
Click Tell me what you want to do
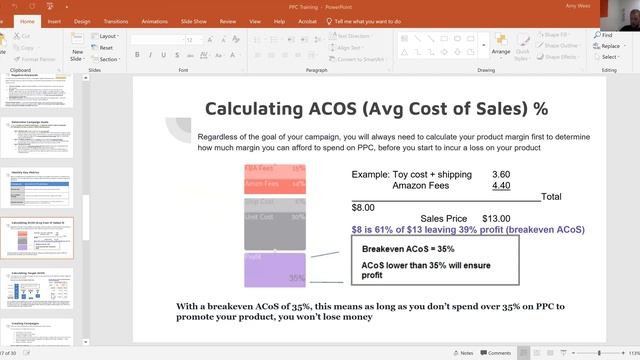tap(364, 21)
